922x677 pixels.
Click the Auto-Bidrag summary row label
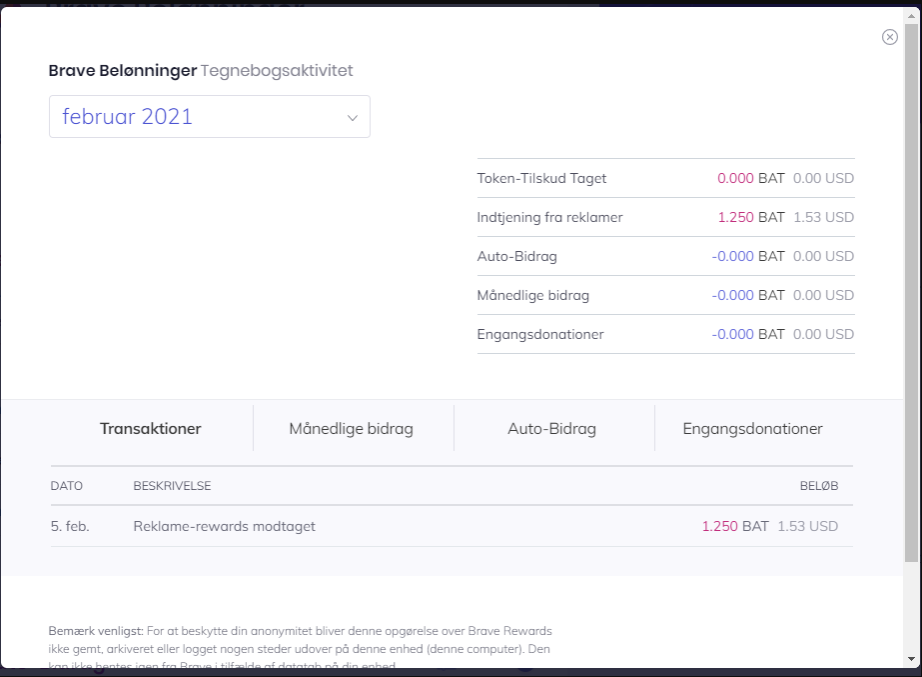coord(517,256)
